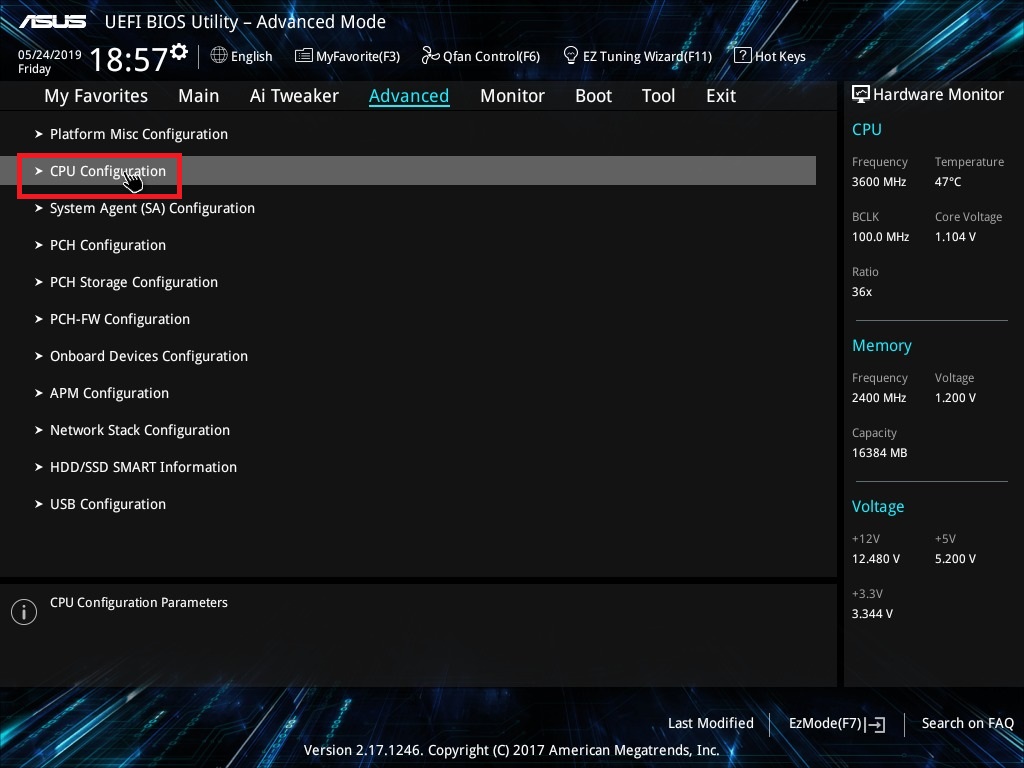The height and width of the screenshot is (768, 1024).
Task: Go to the Monitor tab
Action: tap(512, 96)
